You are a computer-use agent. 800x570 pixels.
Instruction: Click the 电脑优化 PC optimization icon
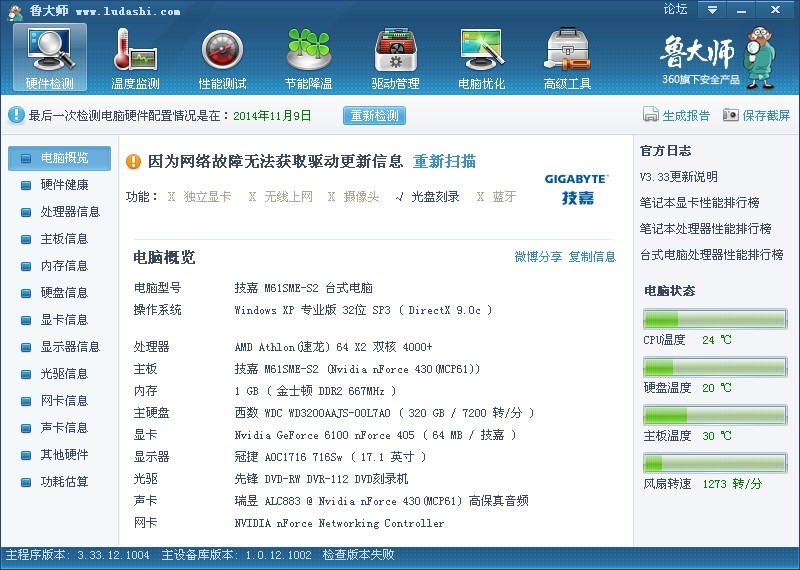click(481, 50)
